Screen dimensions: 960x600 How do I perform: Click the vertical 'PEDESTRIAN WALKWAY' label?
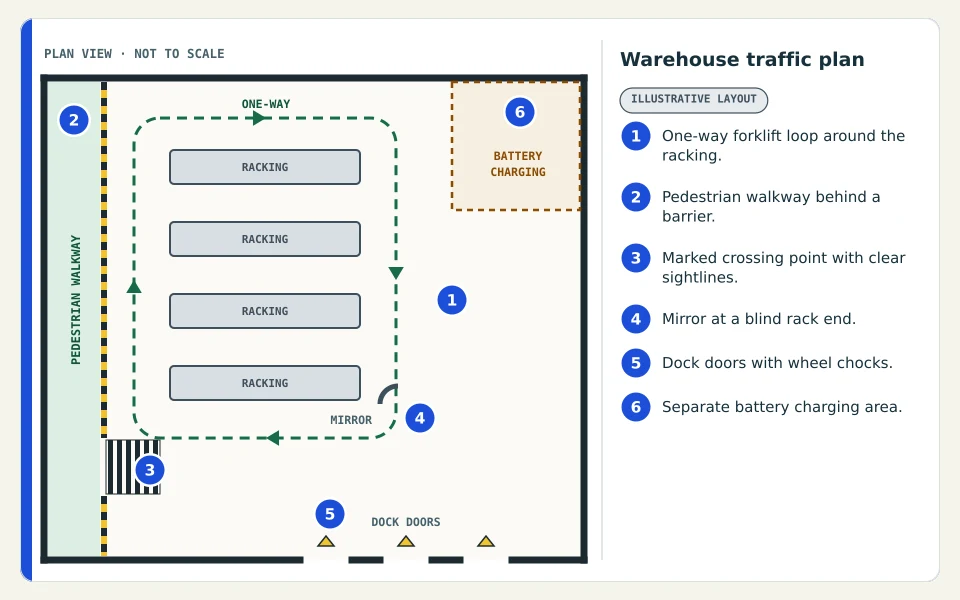coord(75,300)
